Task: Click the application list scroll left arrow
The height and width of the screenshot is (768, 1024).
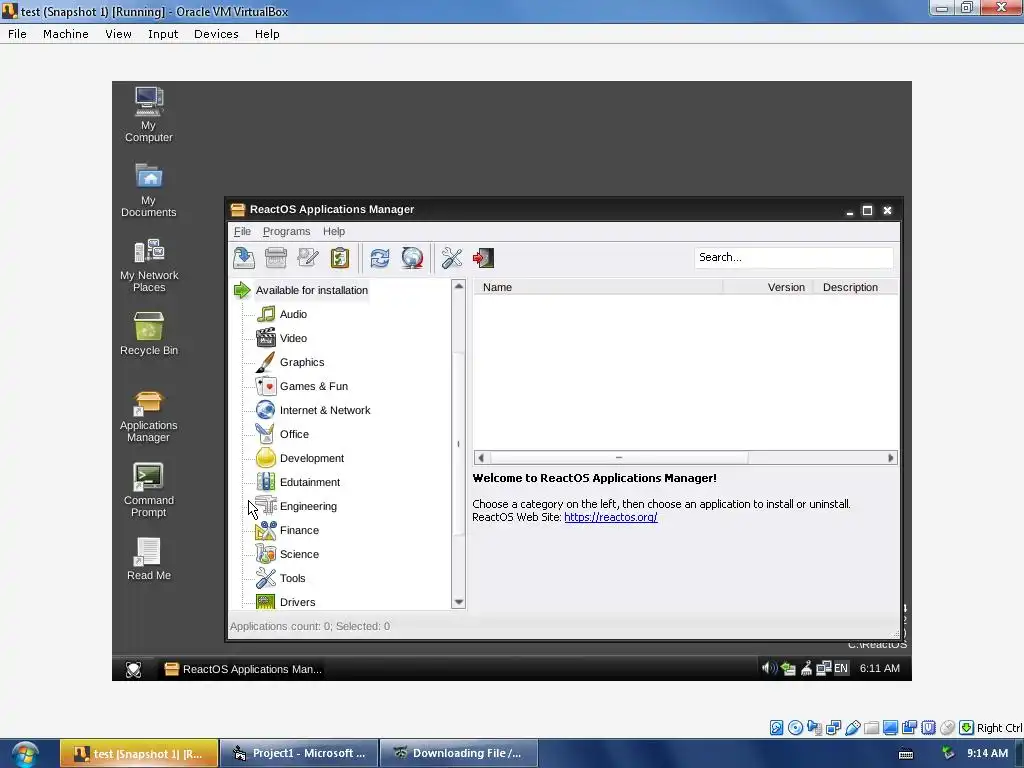Action: (x=481, y=458)
